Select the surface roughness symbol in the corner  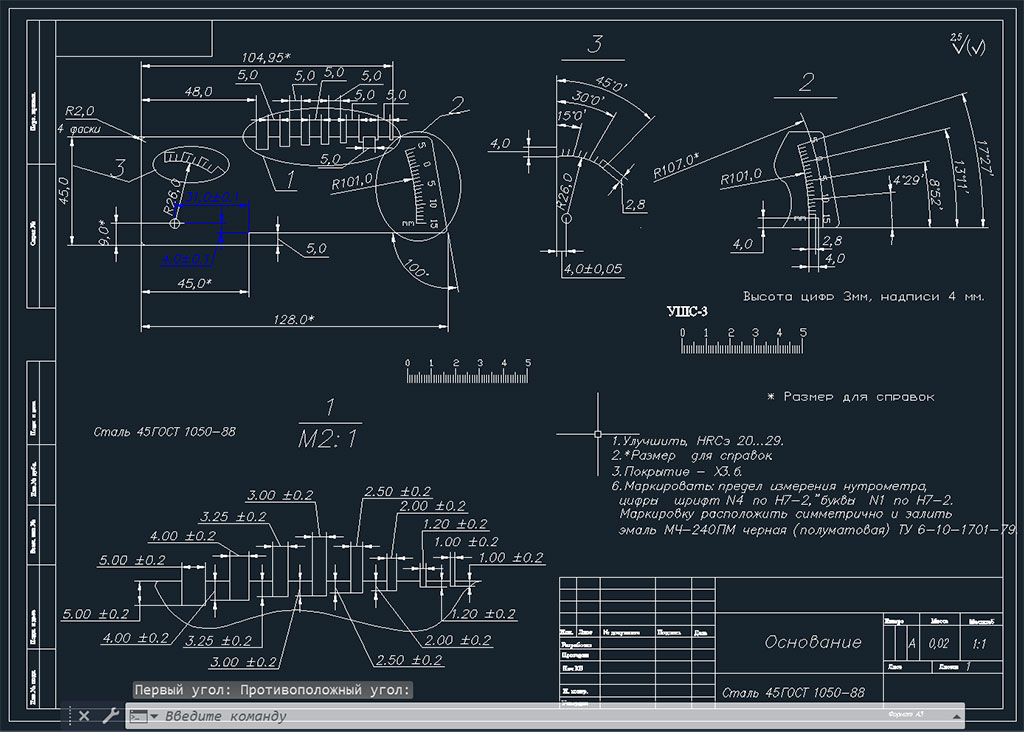point(967,44)
